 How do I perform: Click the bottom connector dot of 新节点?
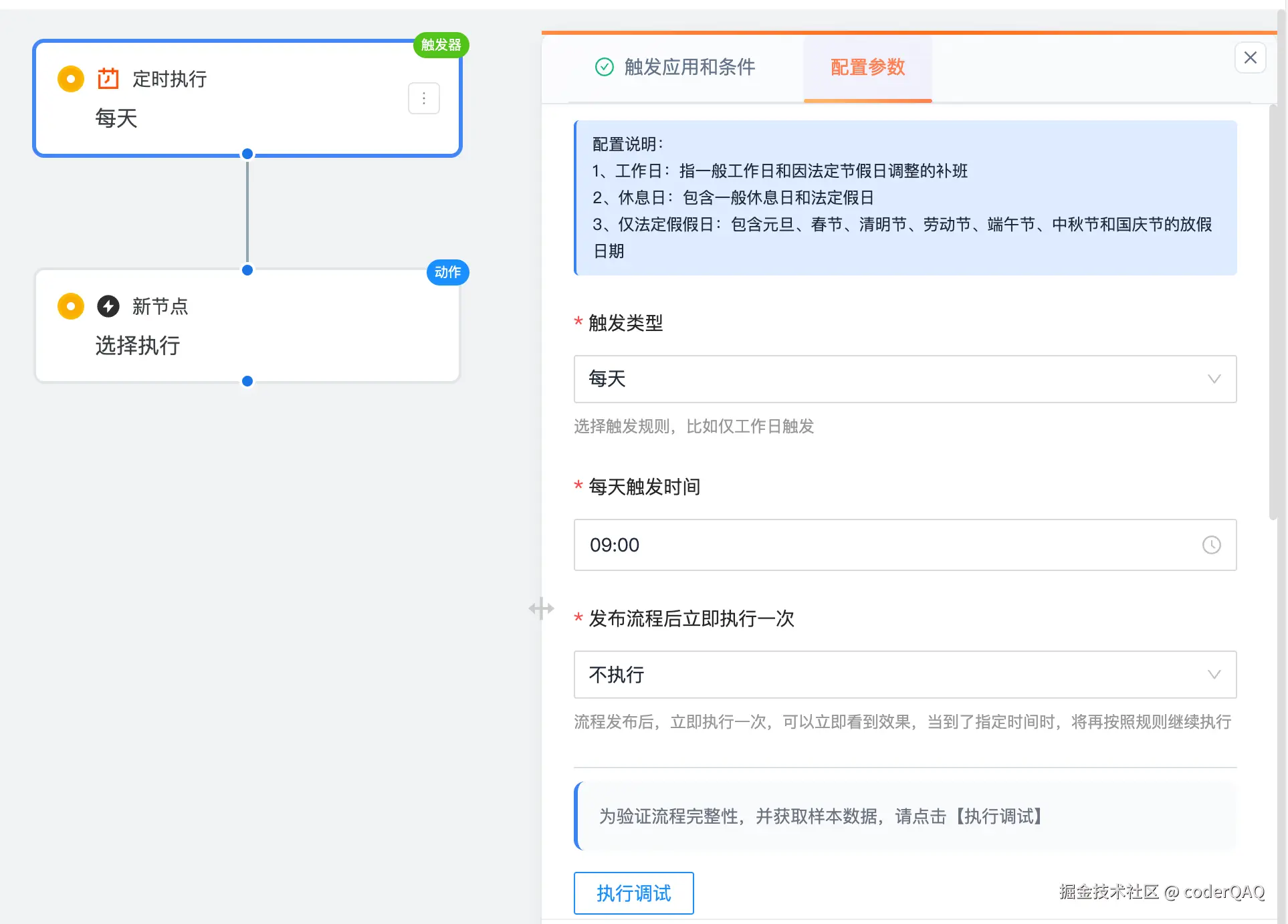click(x=247, y=381)
